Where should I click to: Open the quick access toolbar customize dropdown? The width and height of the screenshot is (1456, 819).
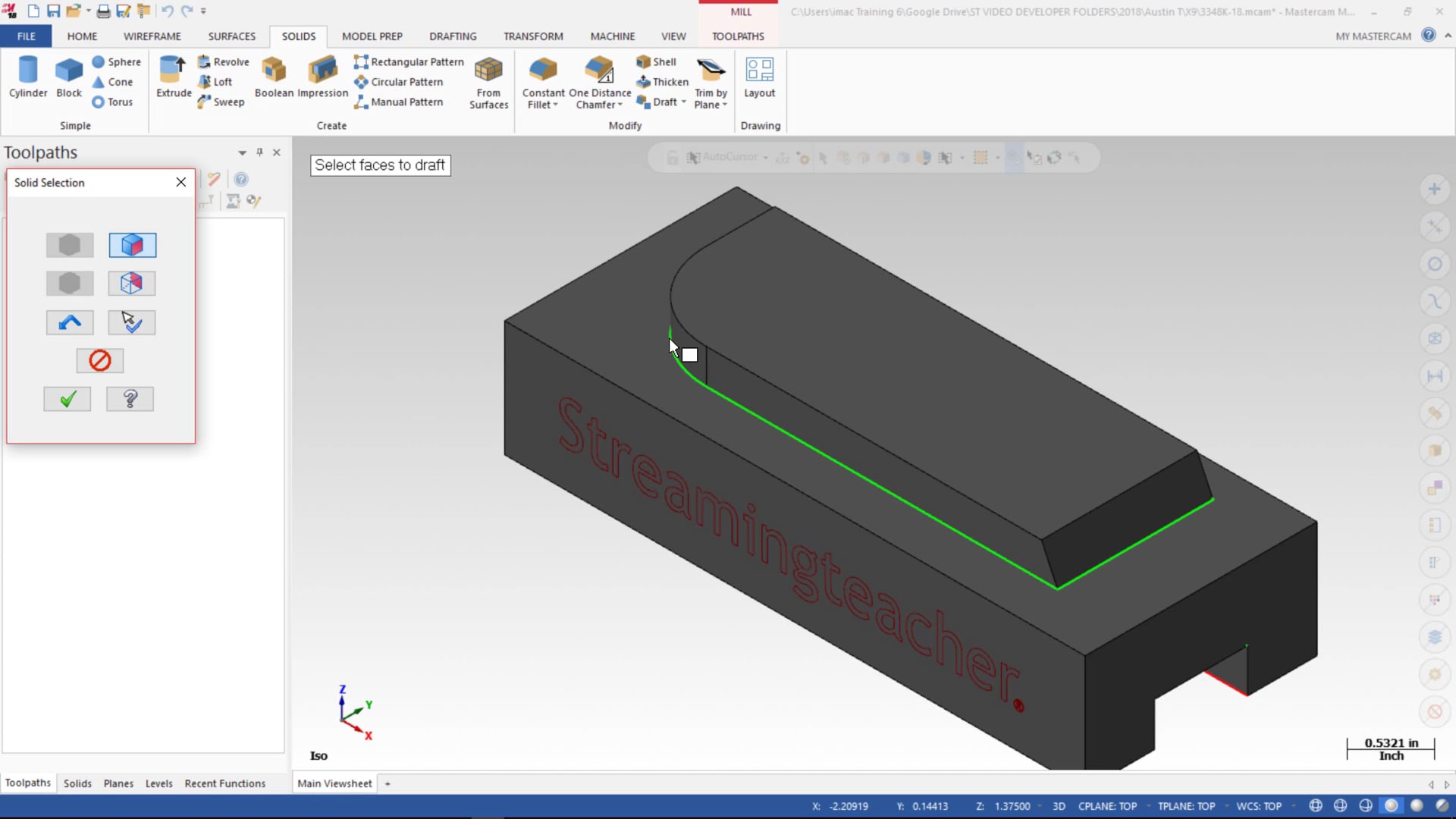pos(203,11)
